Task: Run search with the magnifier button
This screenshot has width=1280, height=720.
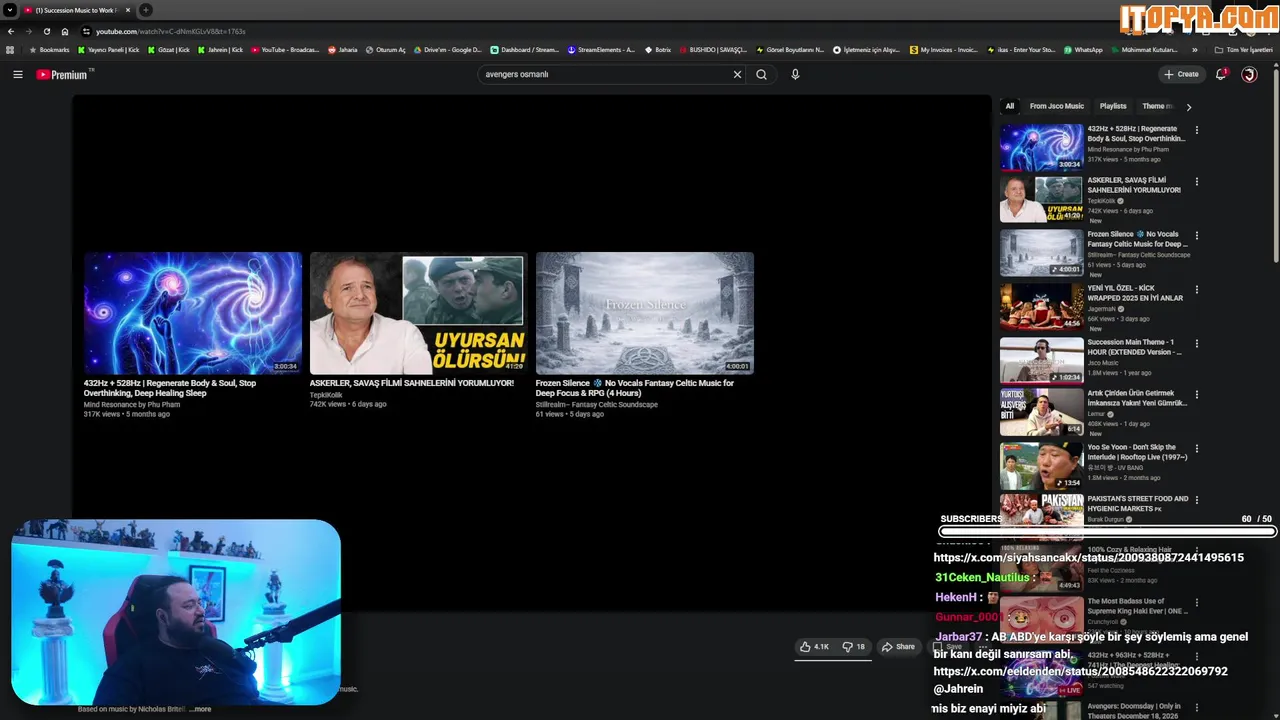Action: point(761,74)
